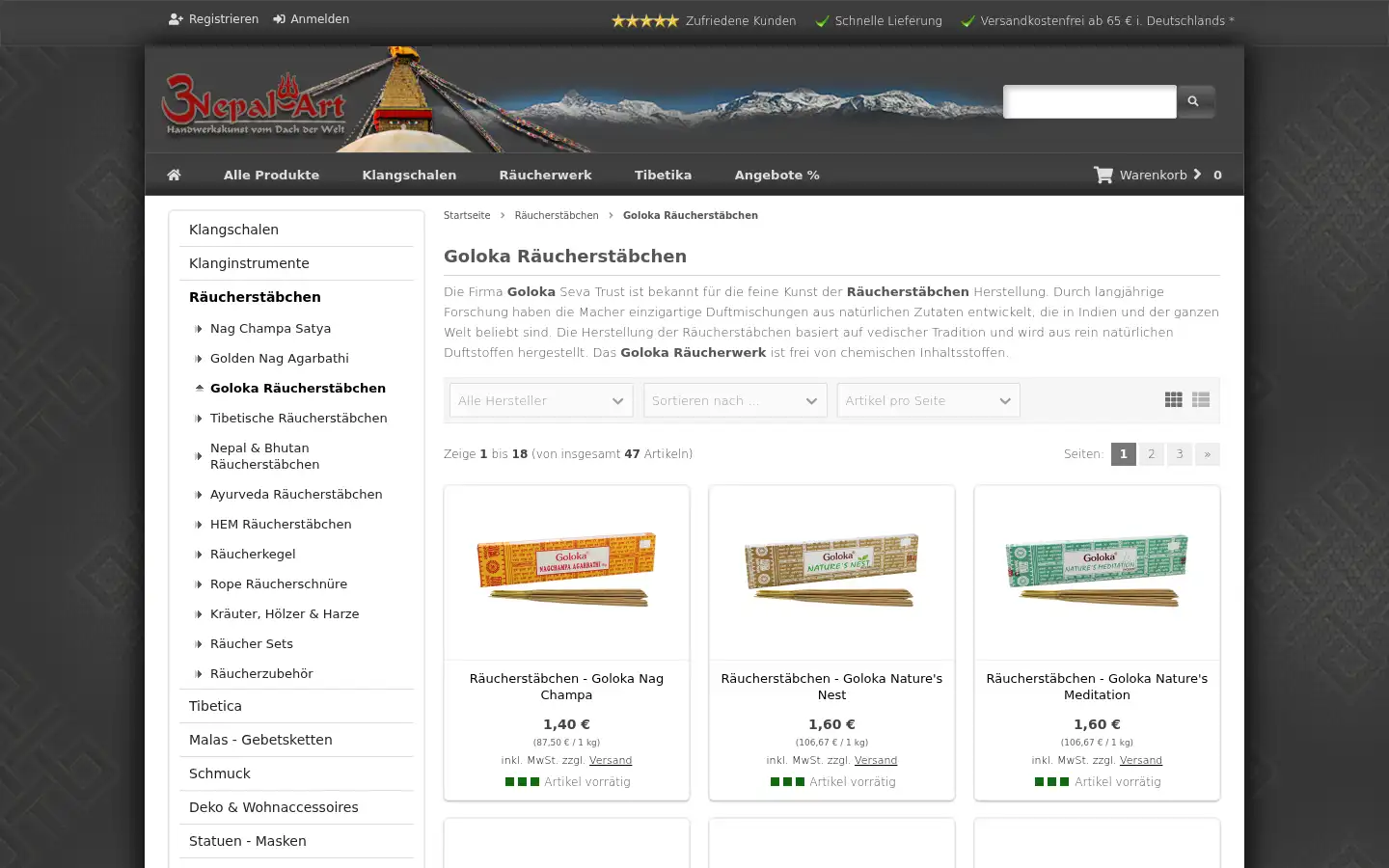Select HEM Räucherstäbchen in sidebar
The image size is (1389, 868).
click(281, 525)
